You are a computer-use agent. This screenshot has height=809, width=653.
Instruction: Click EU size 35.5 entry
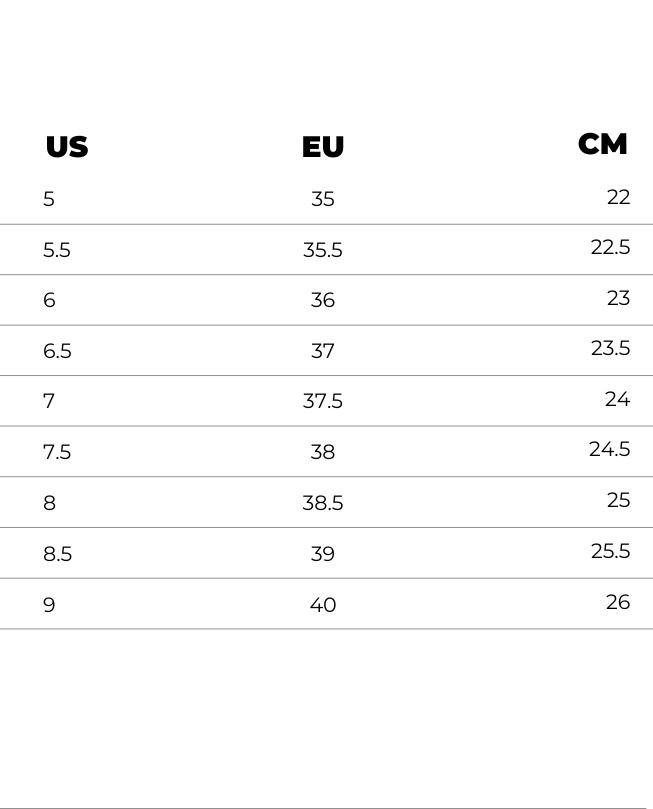[x=323, y=250]
